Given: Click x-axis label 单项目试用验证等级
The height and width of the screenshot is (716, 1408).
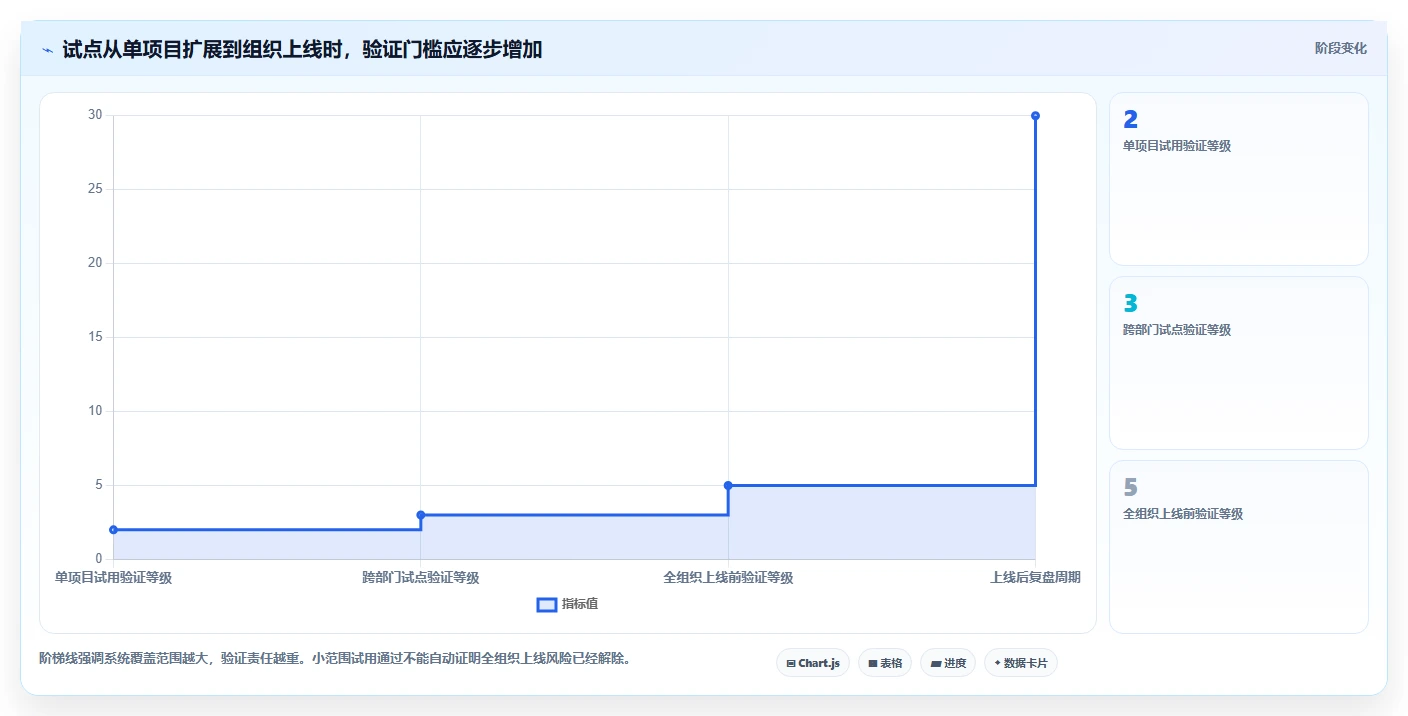Looking at the screenshot, I should (x=113, y=577).
